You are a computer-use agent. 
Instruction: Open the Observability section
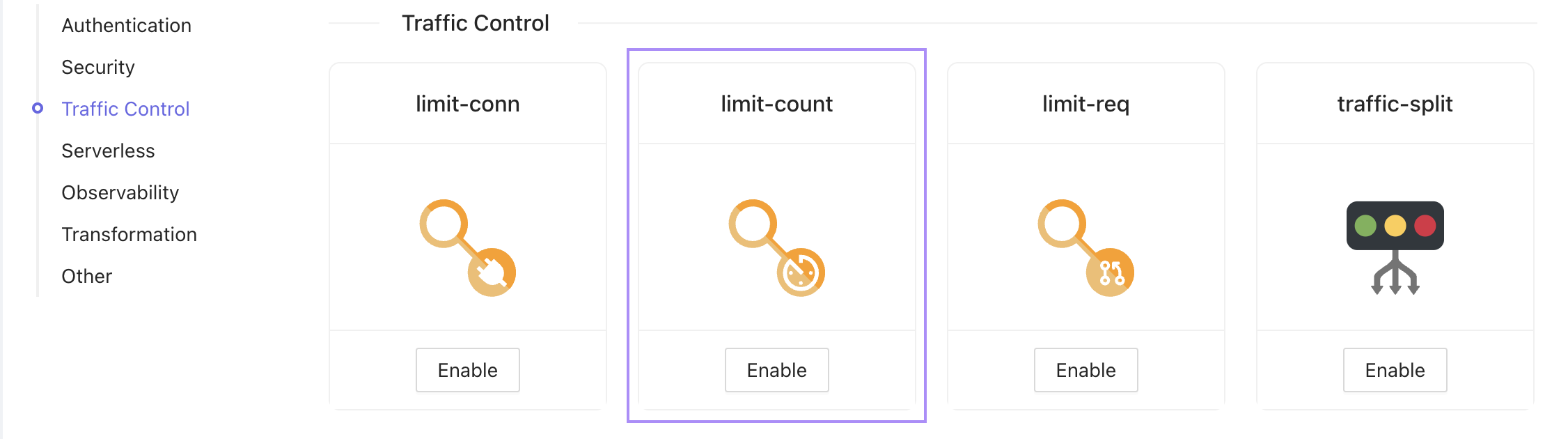tap(120, 192)
